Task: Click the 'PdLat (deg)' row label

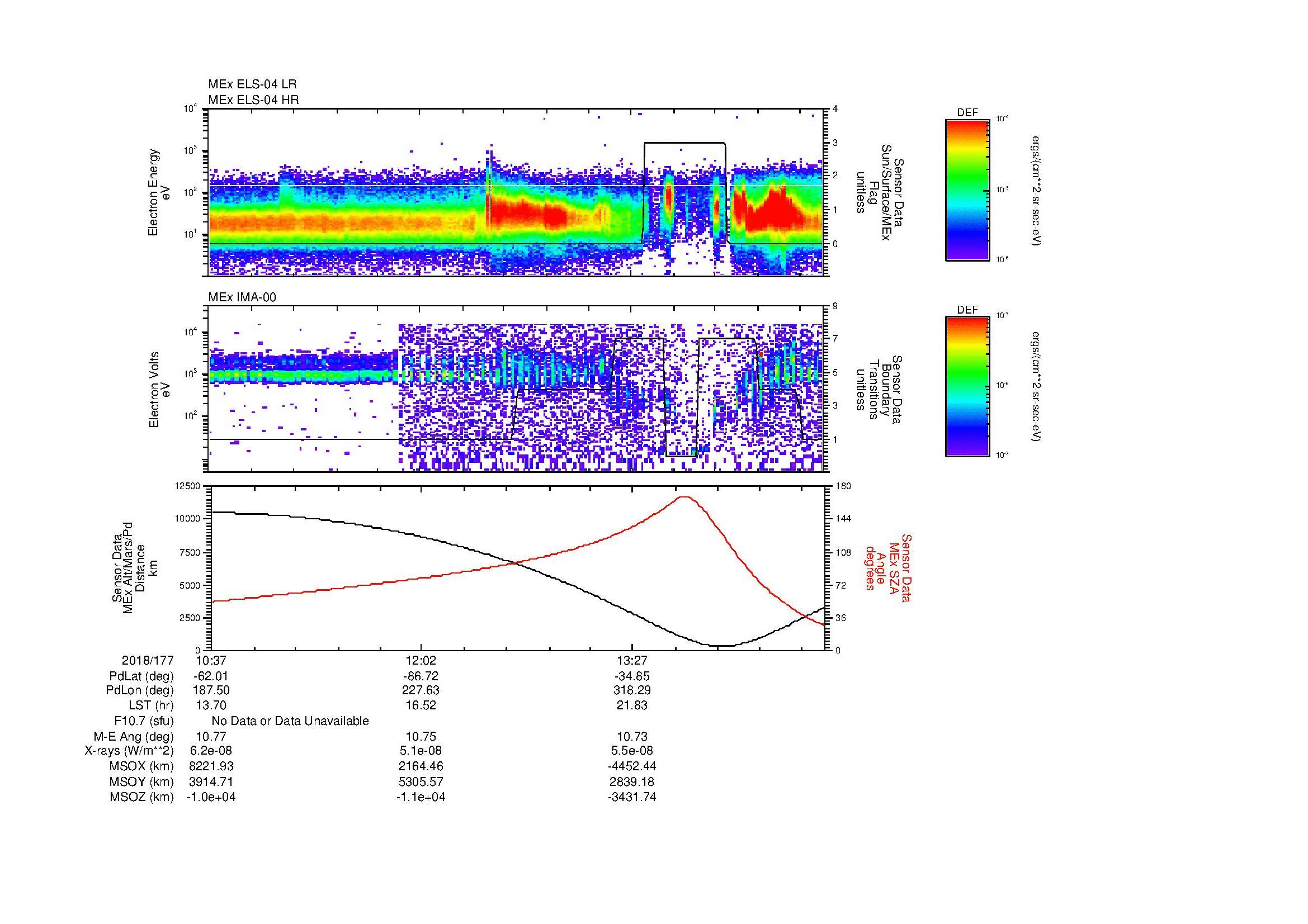Action: coord(141,676)
